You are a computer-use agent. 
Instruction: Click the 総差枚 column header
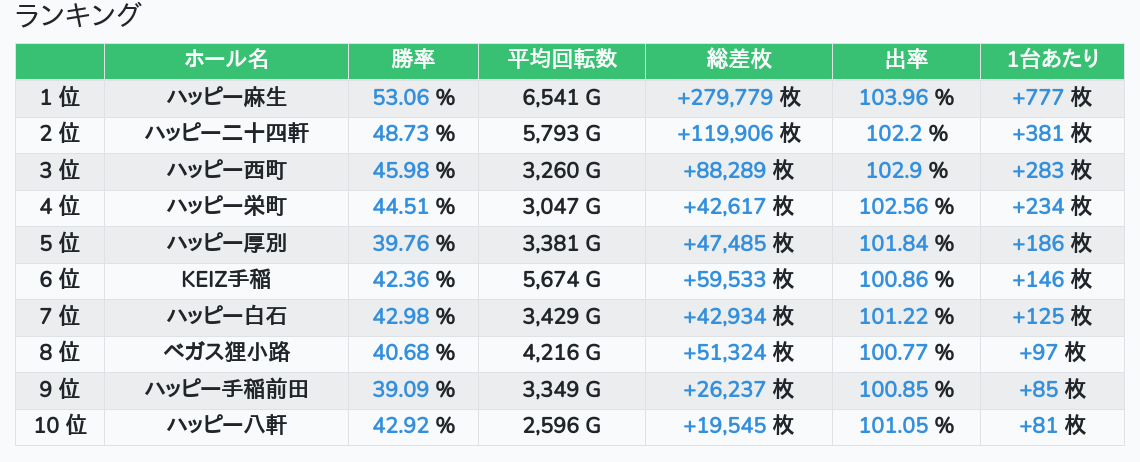click(x=738, y=60)
